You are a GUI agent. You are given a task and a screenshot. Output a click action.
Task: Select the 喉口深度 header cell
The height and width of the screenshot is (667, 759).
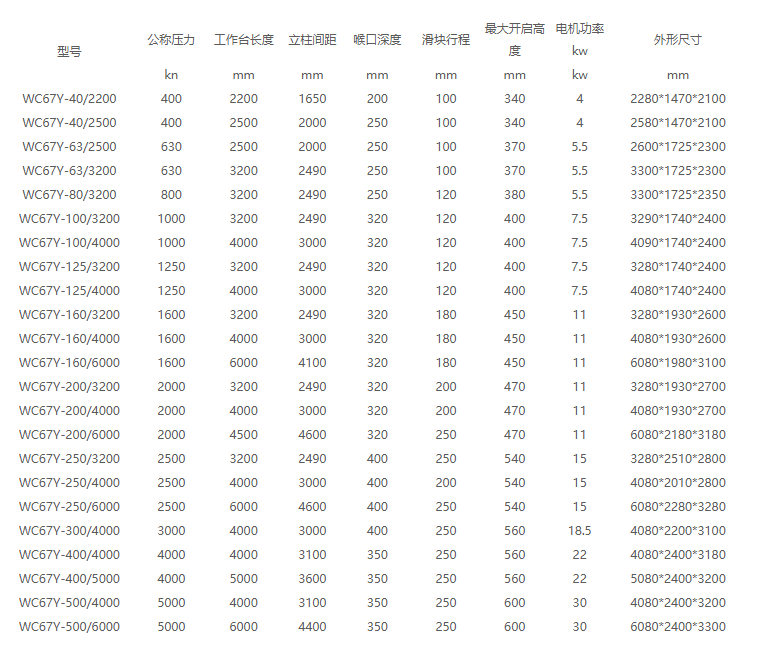(x=377, y=40)
